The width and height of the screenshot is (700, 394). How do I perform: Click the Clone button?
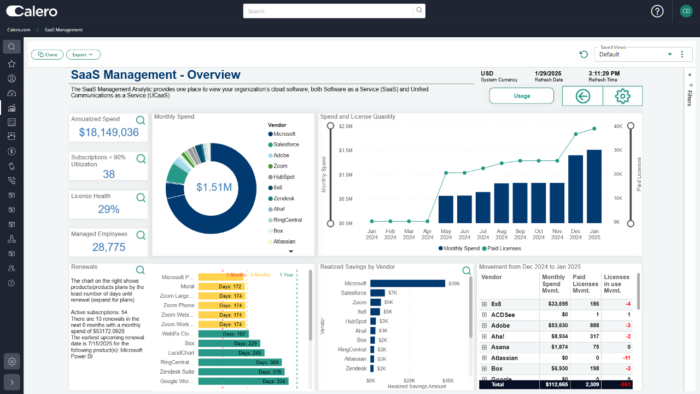click(47, 54)
